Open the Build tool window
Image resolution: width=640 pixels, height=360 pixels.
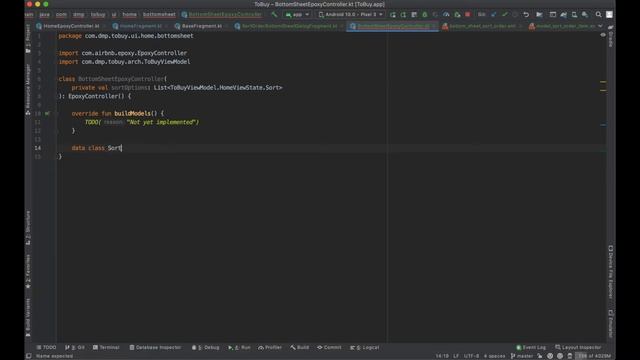pyautogui.click(x=300, y=347)
